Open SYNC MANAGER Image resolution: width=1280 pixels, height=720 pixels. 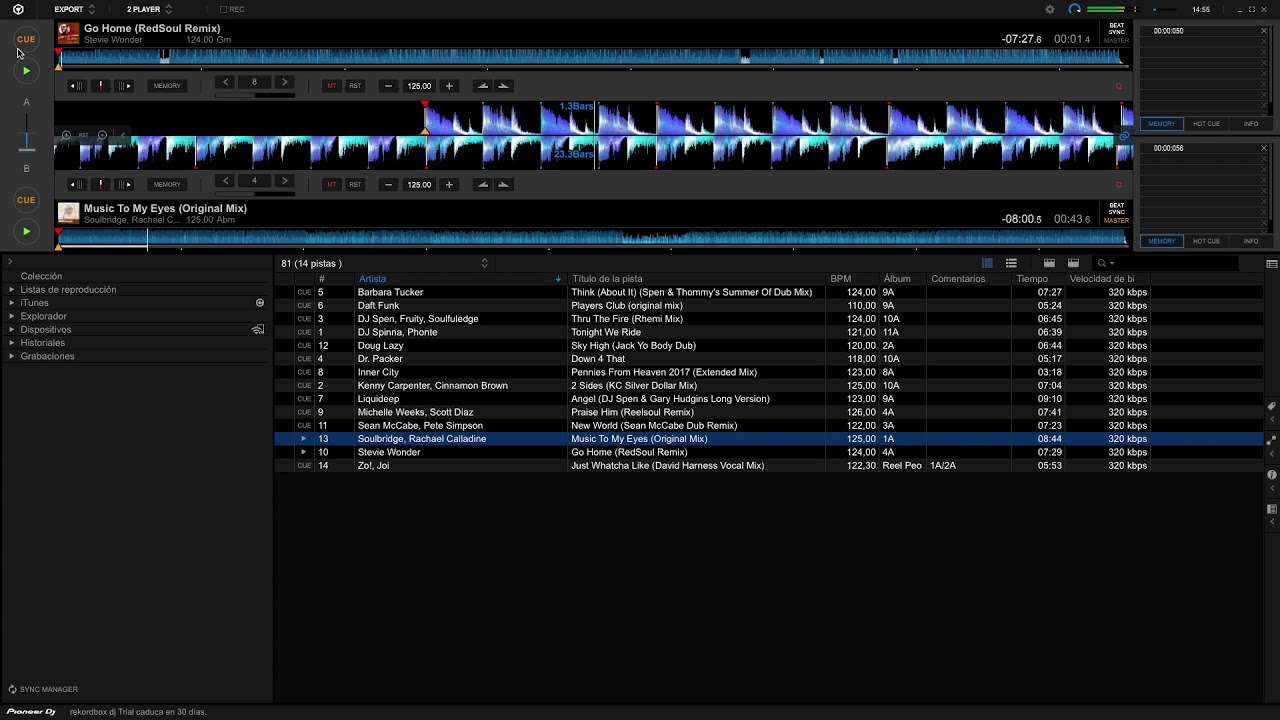pyautogui.click(x=43, y=689)
